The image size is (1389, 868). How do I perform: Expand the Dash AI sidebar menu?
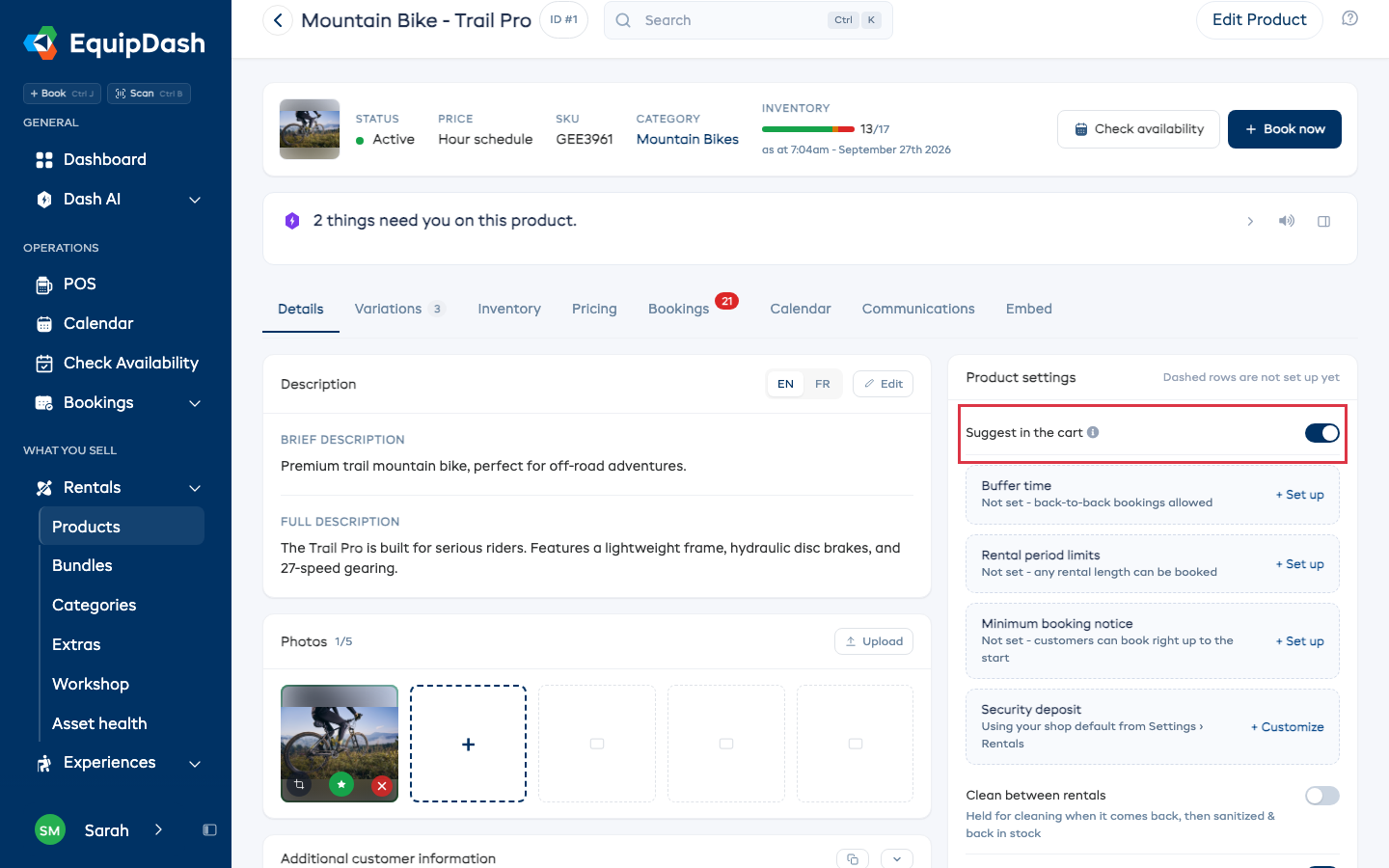195,200
